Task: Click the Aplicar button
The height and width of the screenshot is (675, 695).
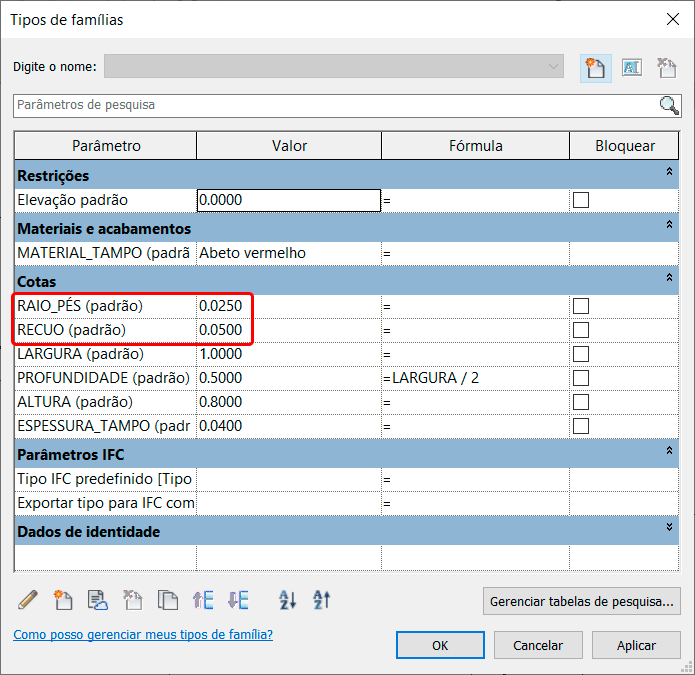Action: click(636, 645)
